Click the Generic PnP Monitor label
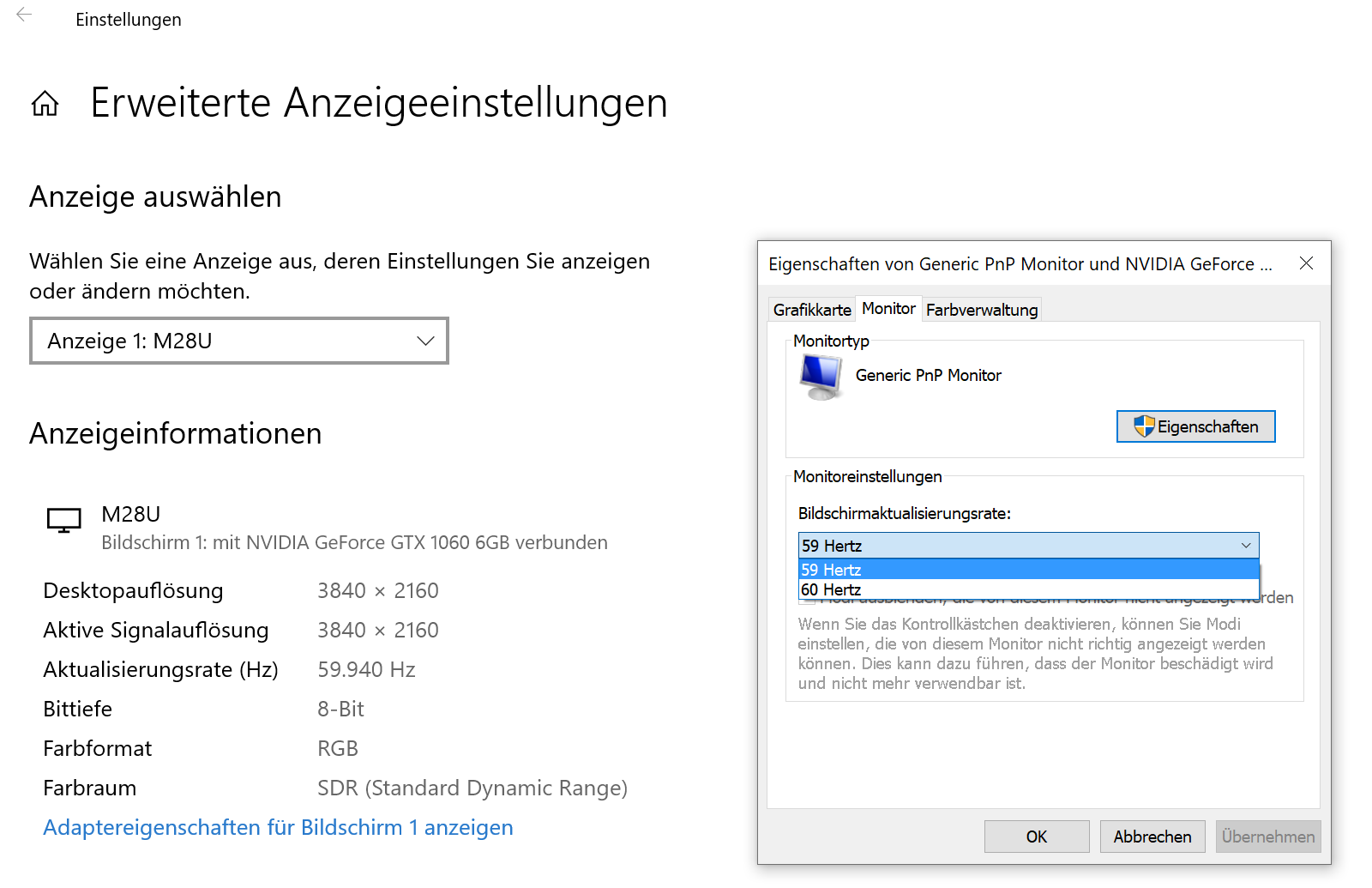This screenshot has width=1372, height=888. (x=928, y=375)
